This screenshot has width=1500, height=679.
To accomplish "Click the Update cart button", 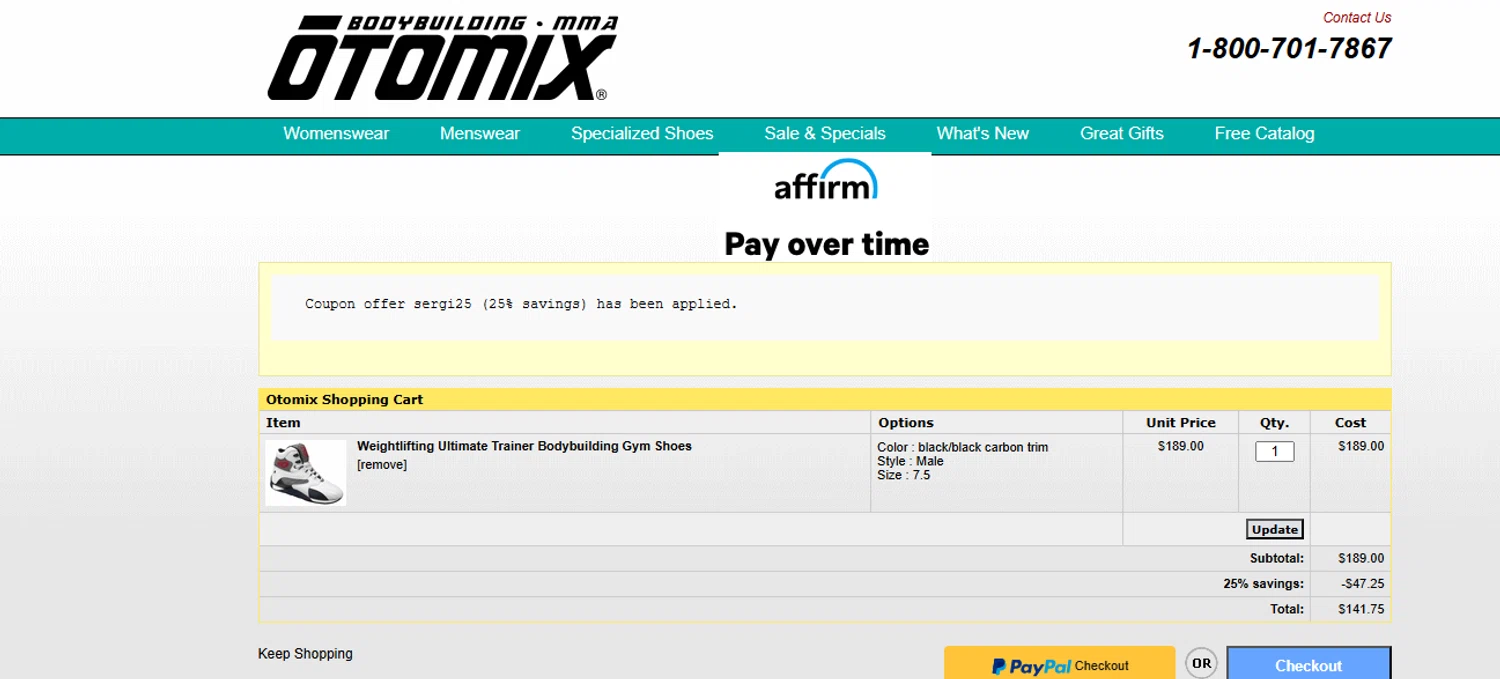I will pos(1275,530).
